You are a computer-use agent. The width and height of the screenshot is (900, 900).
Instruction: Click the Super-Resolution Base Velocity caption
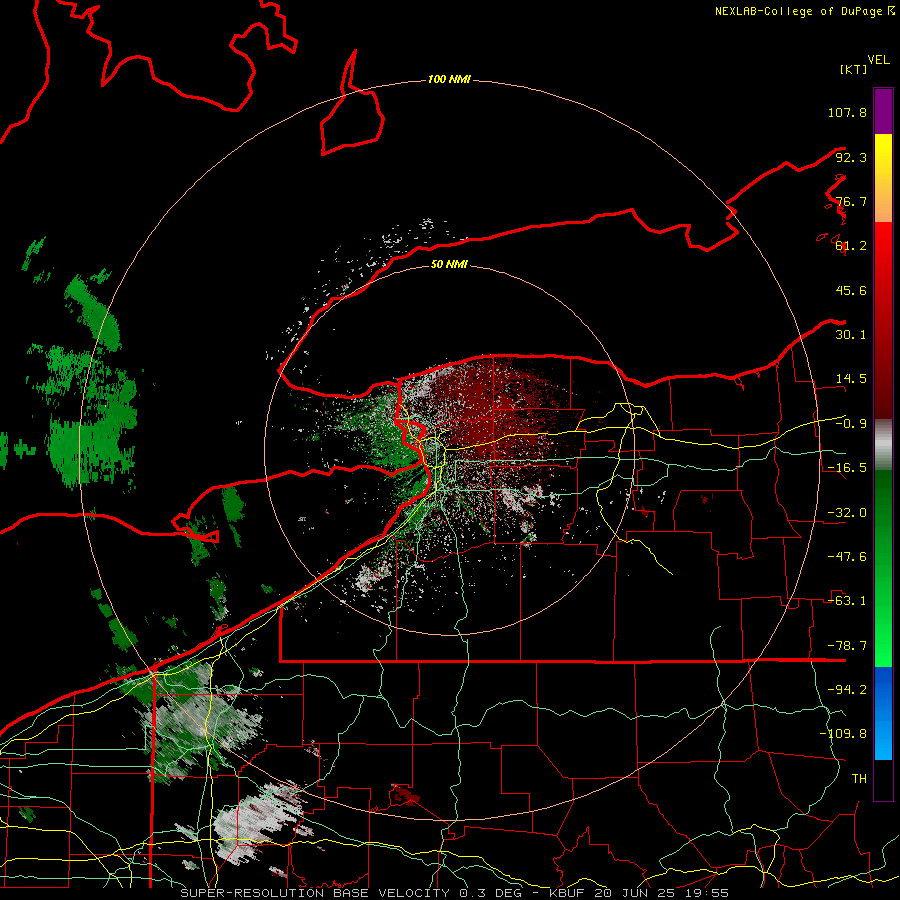pyautogui.click(x=455, y=893)
